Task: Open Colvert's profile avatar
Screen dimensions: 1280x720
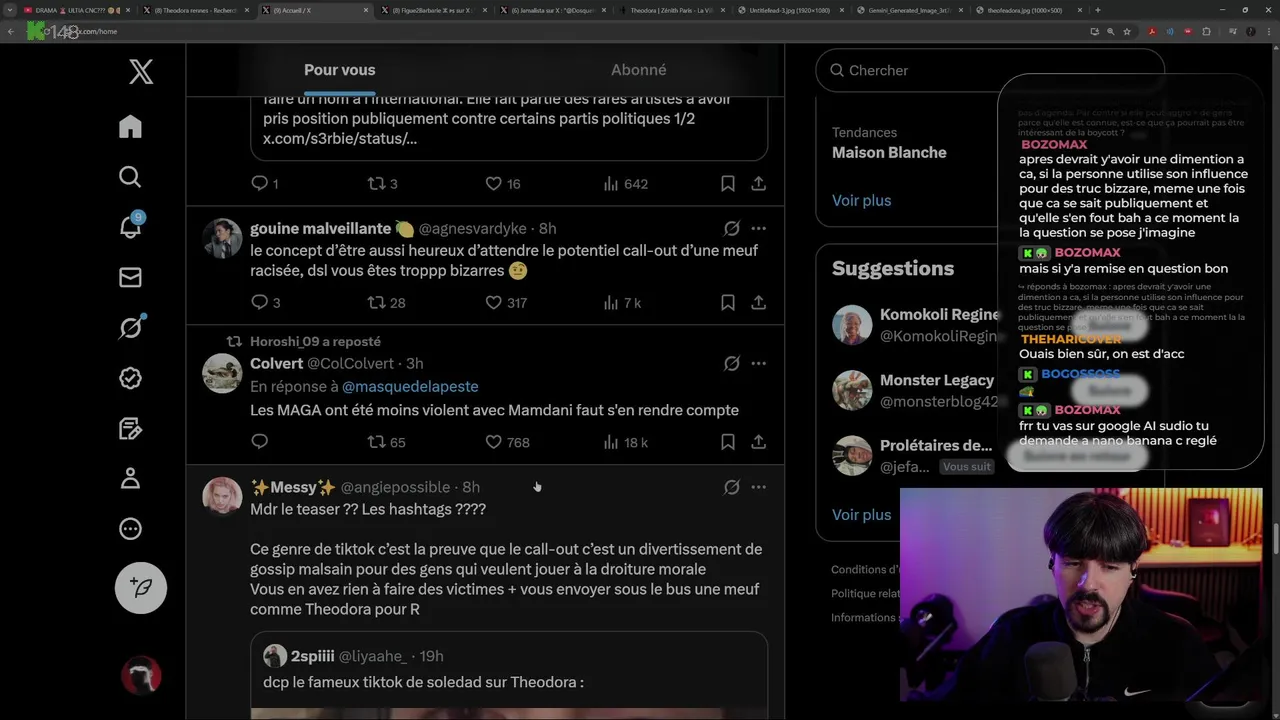Action: pyautogui.click(x=222, y=373)
